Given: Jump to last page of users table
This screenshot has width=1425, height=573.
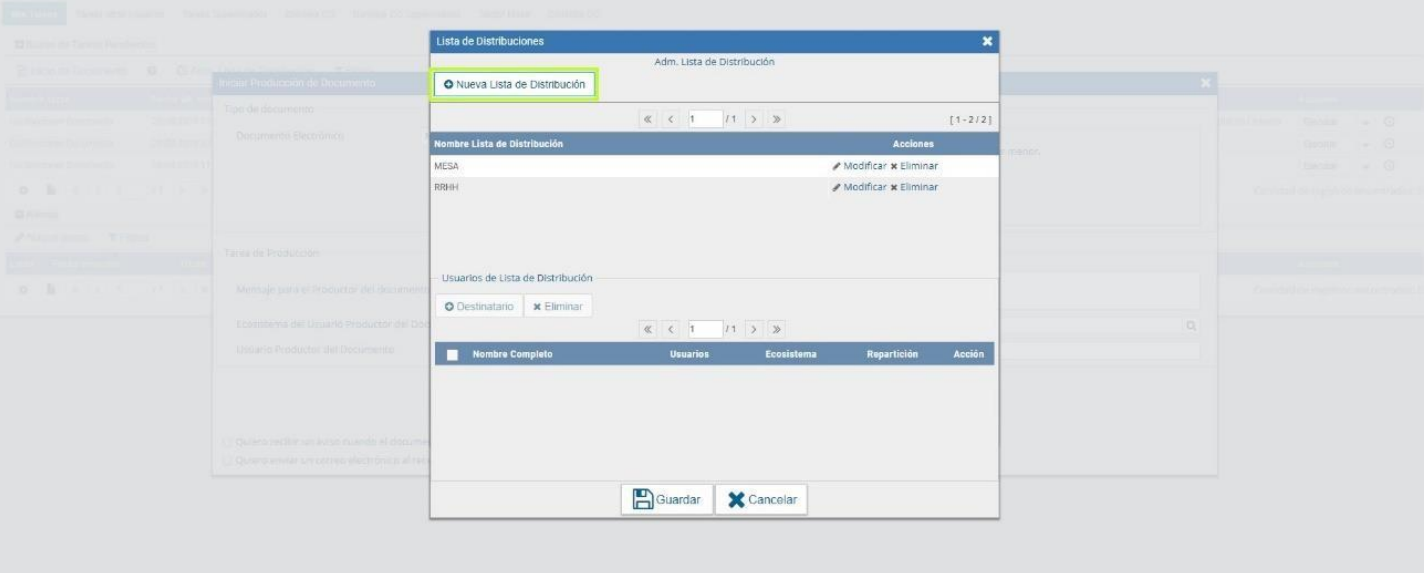Looking at the screenshot, I should click(777, 329).
